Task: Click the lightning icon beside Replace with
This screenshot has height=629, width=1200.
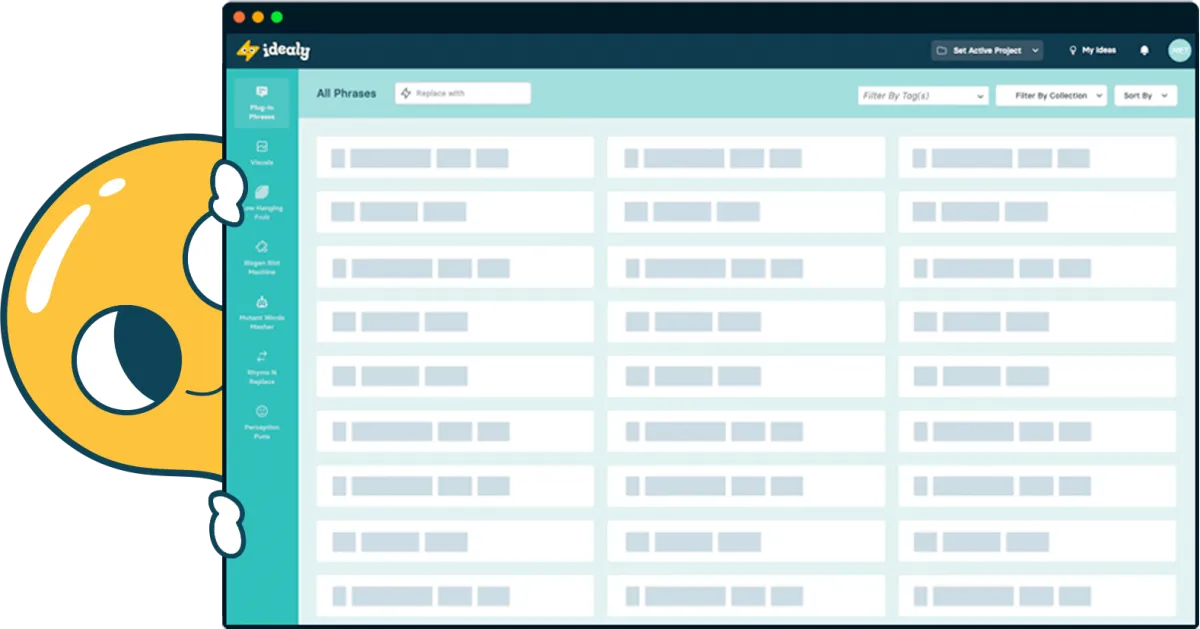Action: tap(405, 93)
